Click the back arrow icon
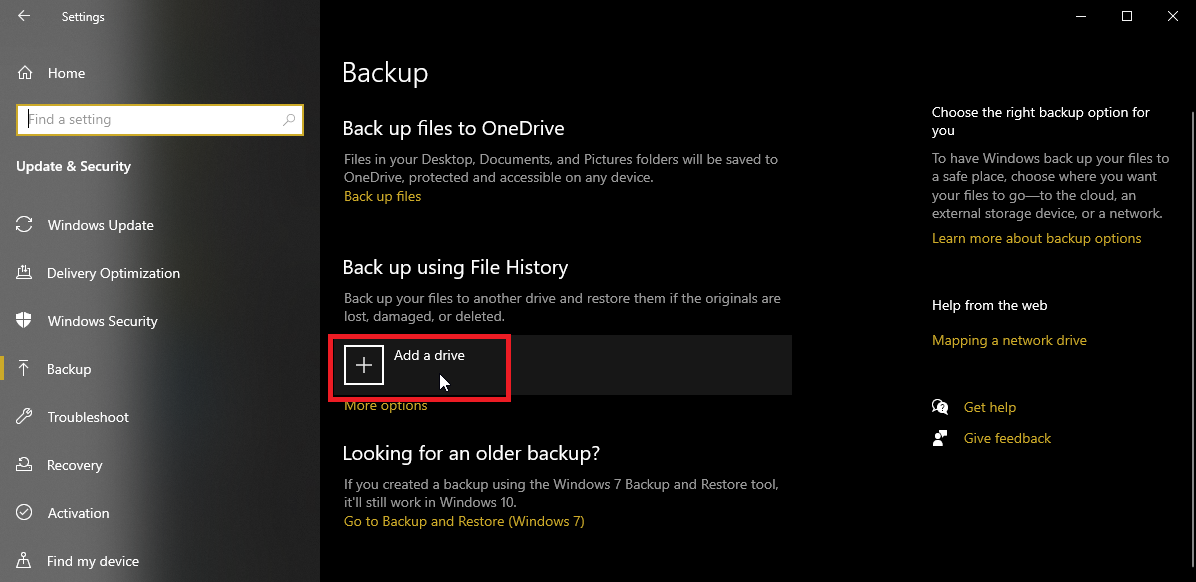The image size is (1196, 582). (24, 16)
